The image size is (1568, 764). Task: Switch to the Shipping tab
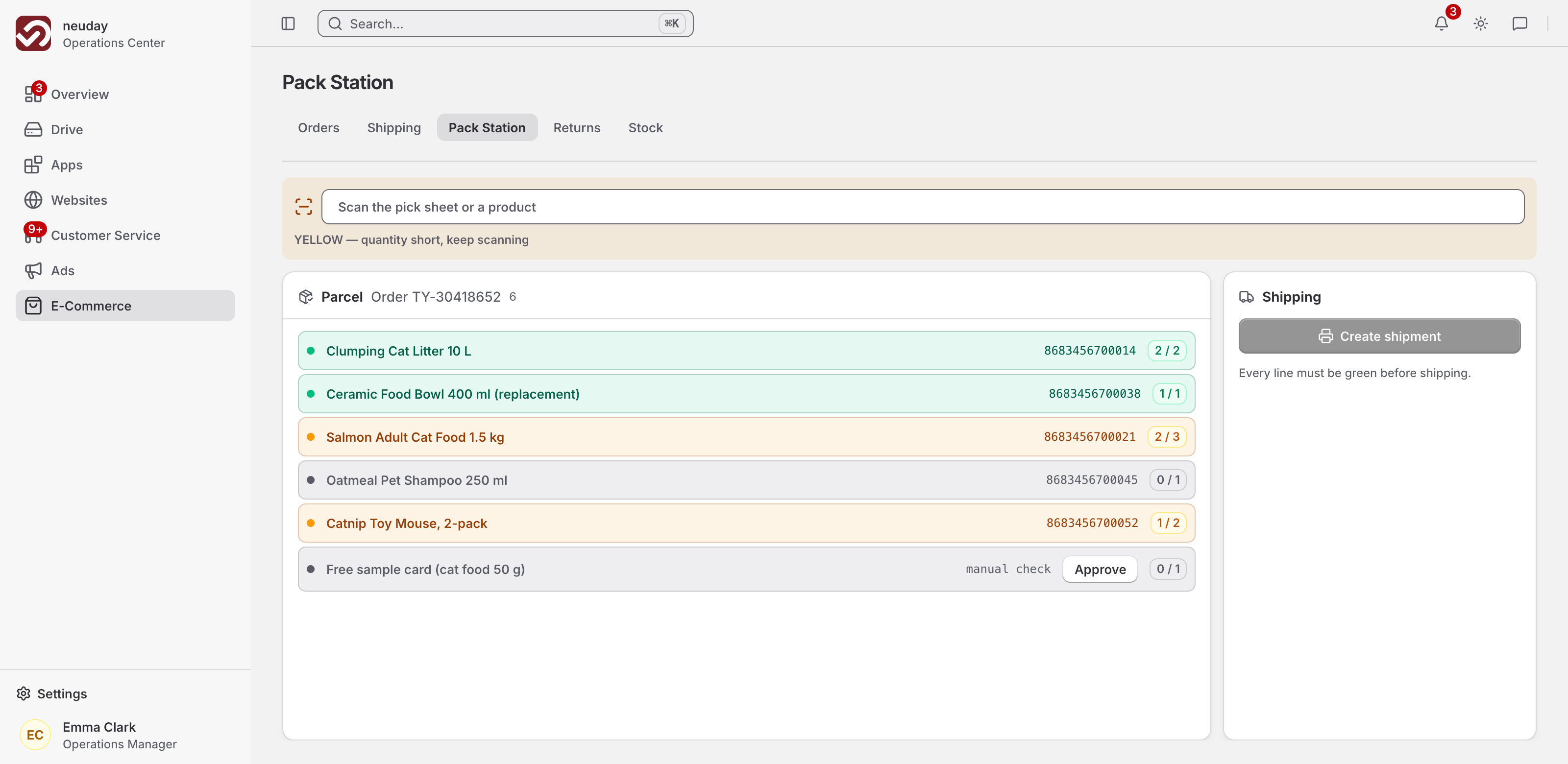394,128
